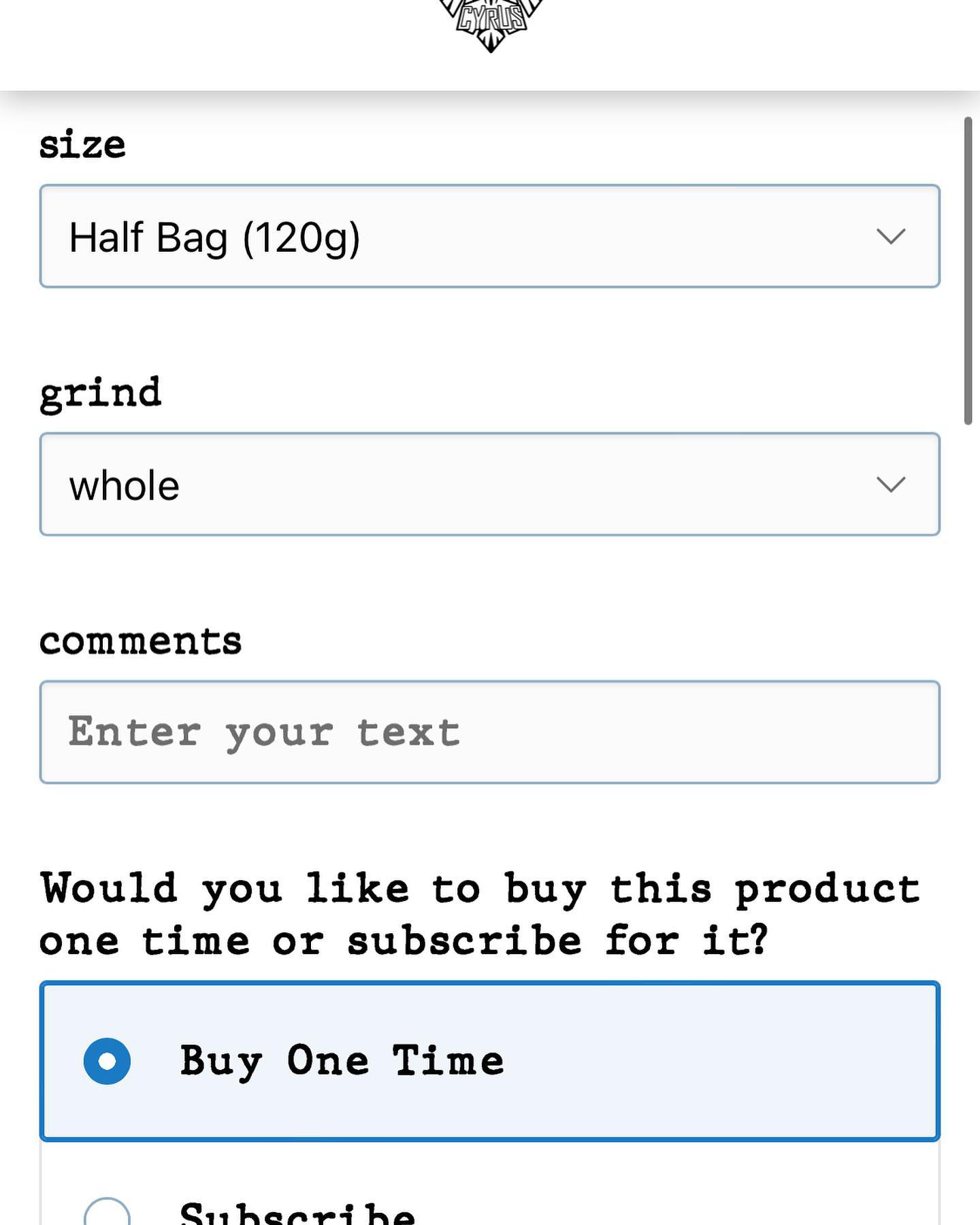Click the 'Enter your text' placeholder
The height and width of the screenshot is (1225, 980).
(264, 733)
